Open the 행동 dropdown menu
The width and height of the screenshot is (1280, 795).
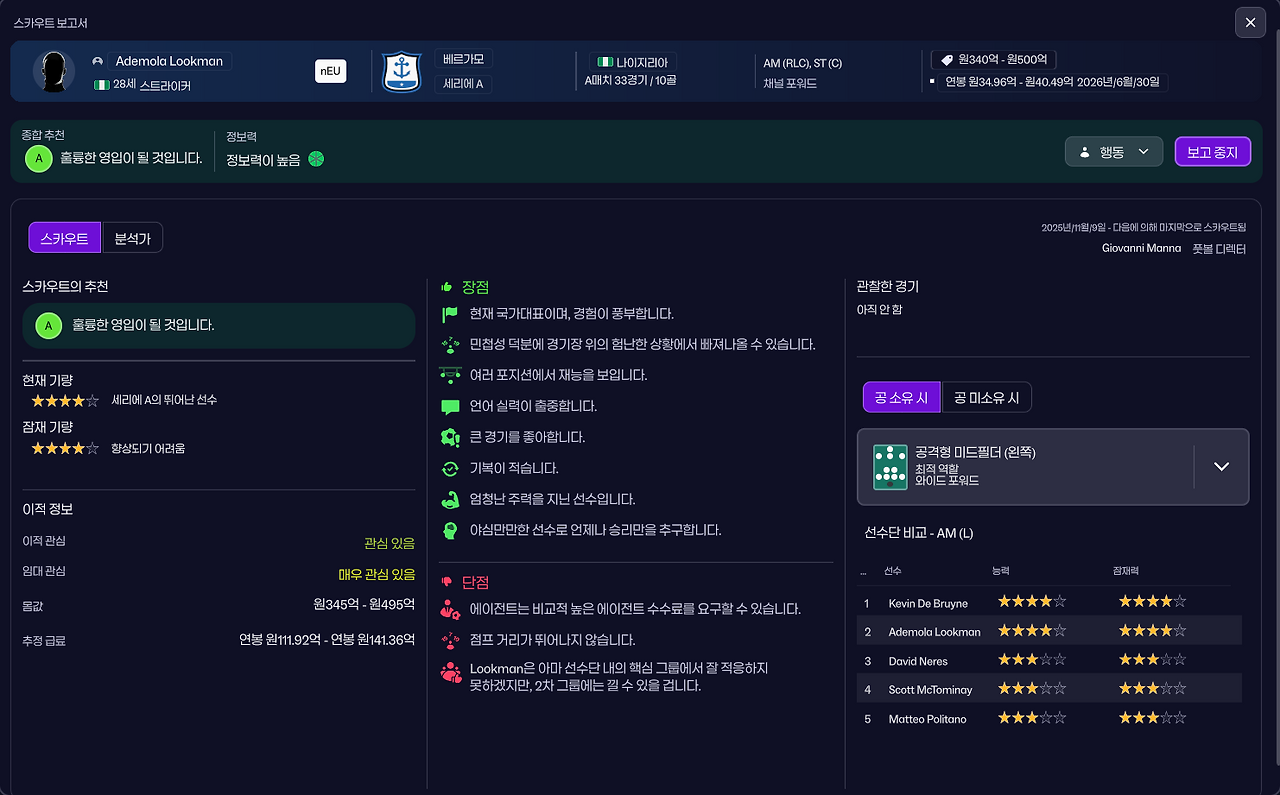[x=1114, y=152]
